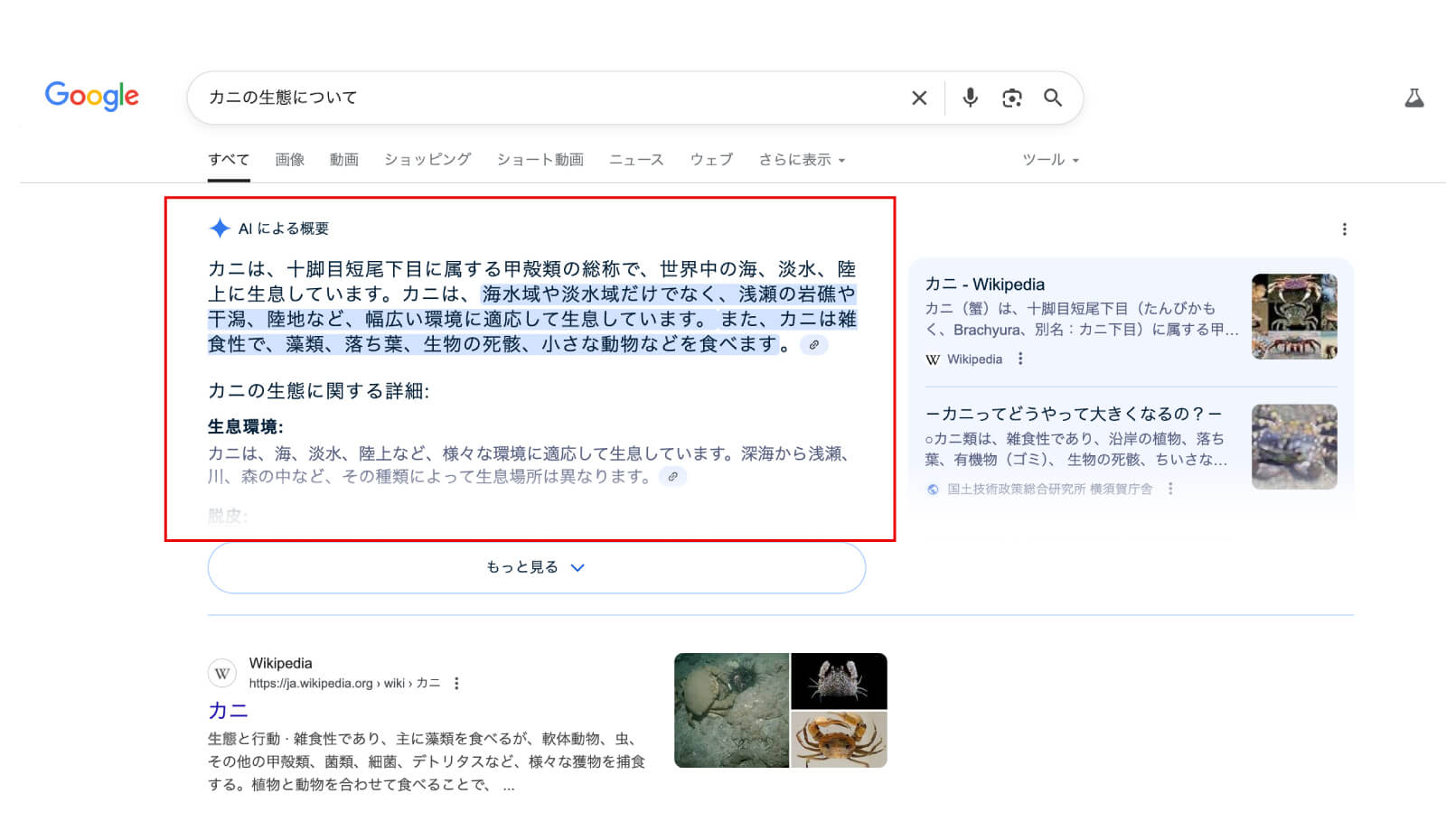Click the crab thumbnail on second source card
The width and height of the screenshot is (1446, 840).
point(1294,446)
